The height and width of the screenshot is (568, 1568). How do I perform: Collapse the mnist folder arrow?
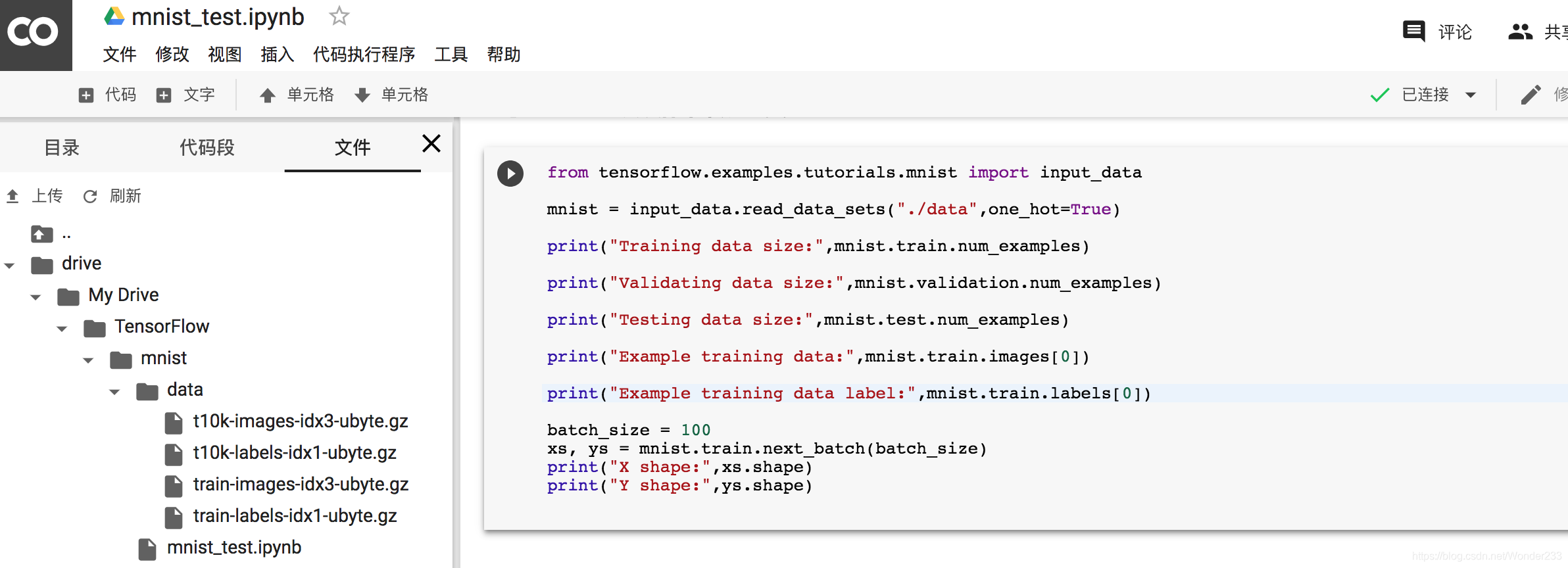pyautogui.click(x=89, y=360)
